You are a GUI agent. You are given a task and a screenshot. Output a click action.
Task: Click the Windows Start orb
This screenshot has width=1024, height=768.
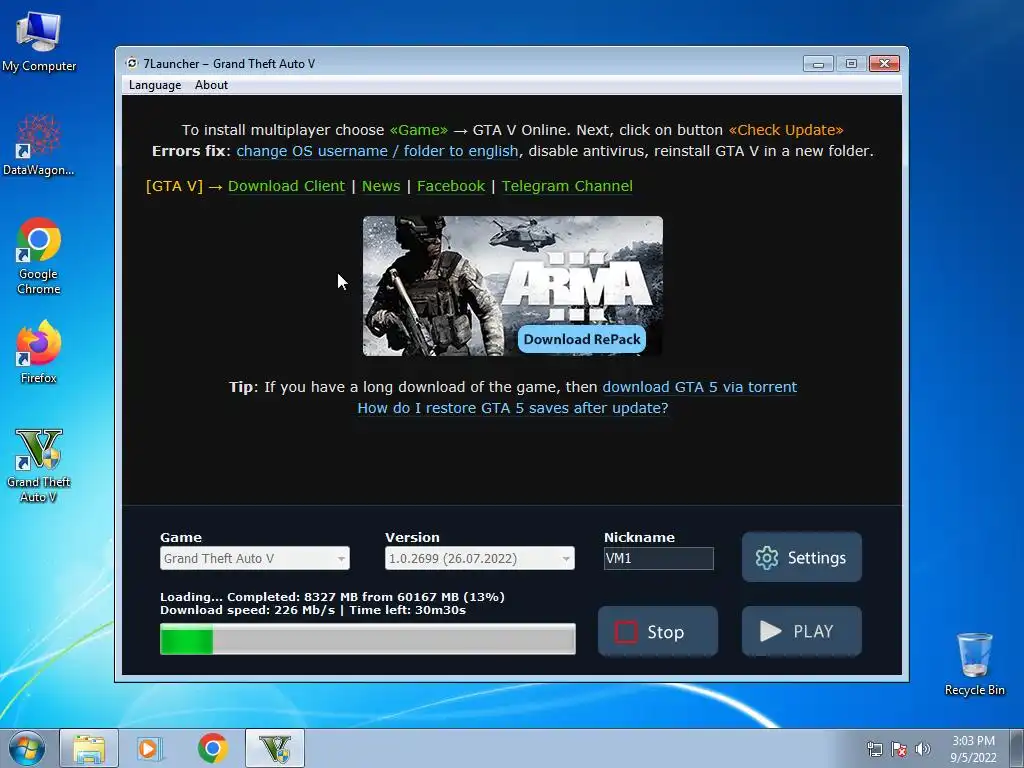[27, 748]
